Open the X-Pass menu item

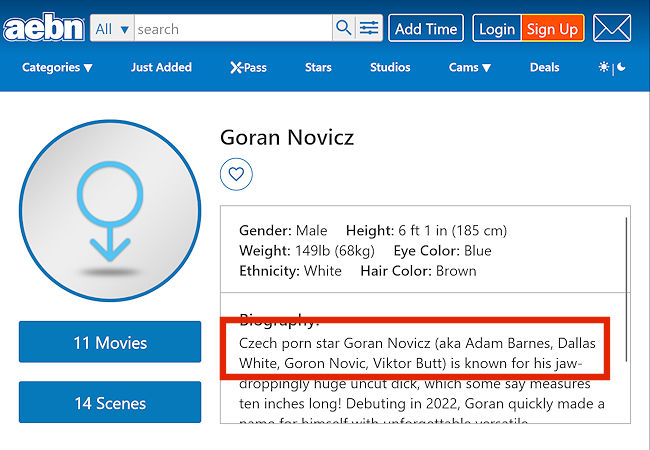point(248,68)
